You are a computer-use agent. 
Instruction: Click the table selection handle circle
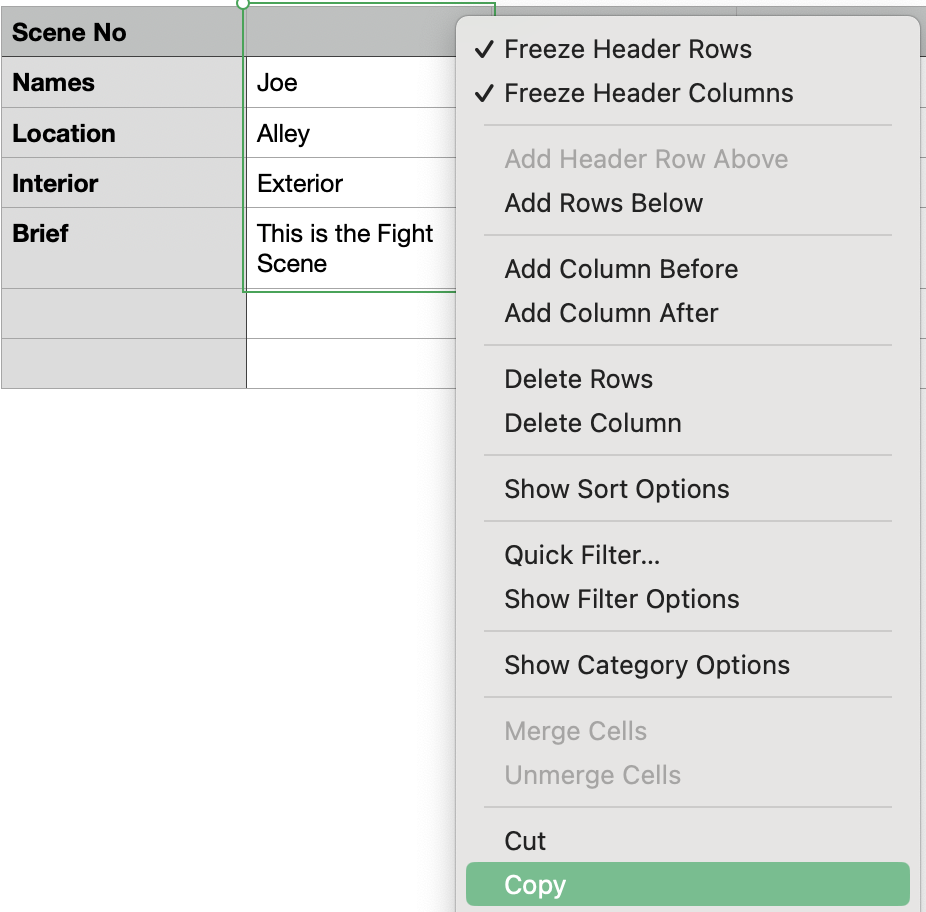click(x=243, y=5)
